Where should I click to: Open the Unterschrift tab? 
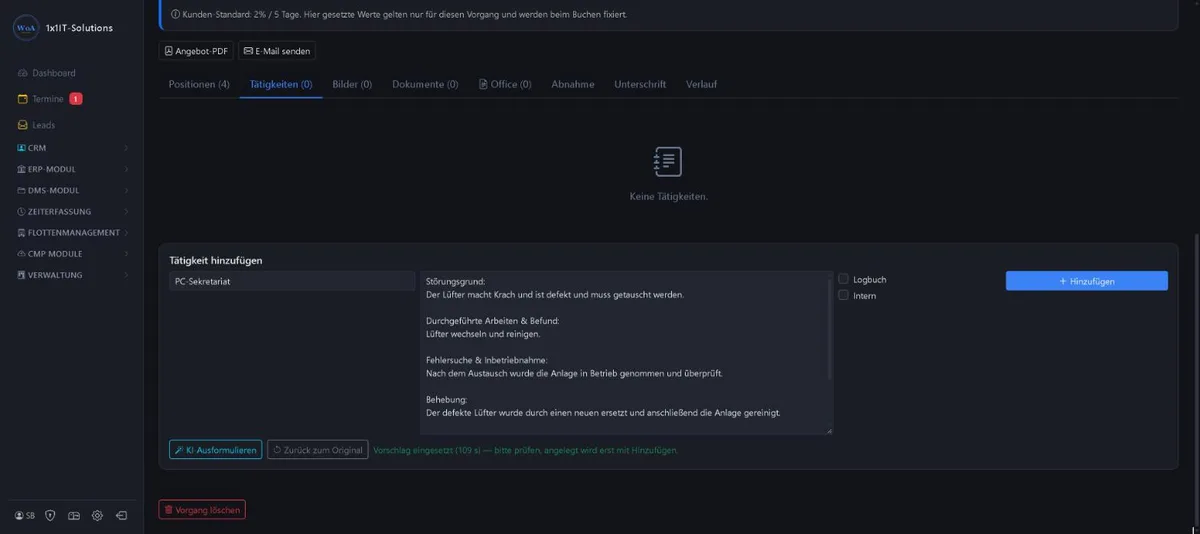640,85
